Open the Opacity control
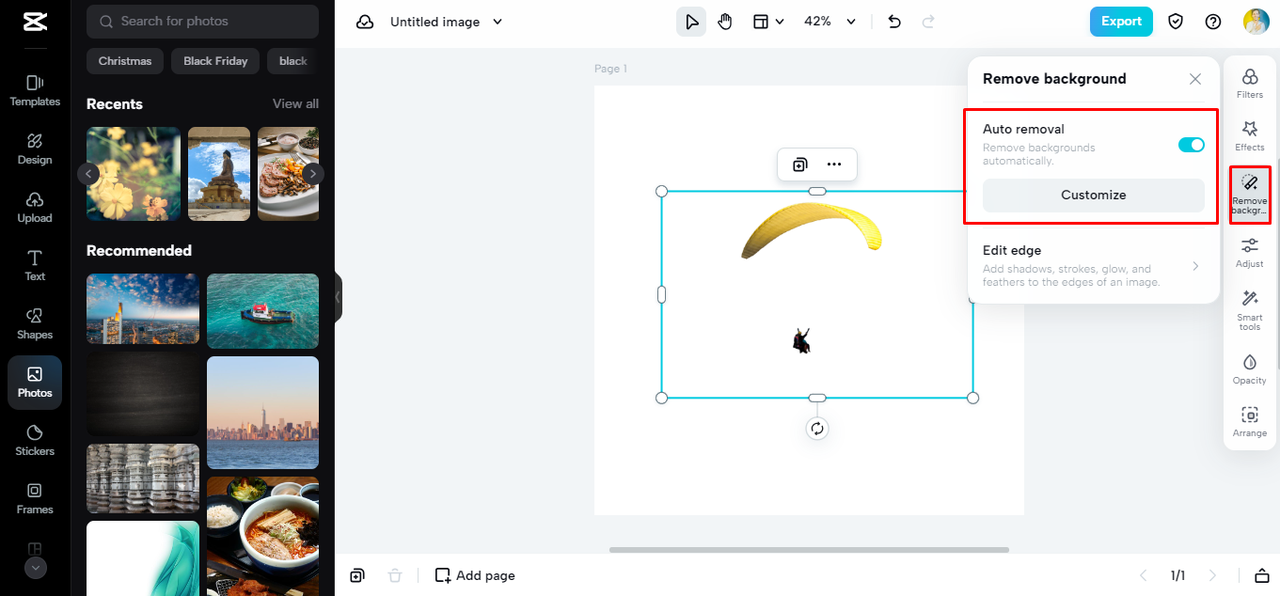This screenshot has height=596, width=1280. point(1249,368)
